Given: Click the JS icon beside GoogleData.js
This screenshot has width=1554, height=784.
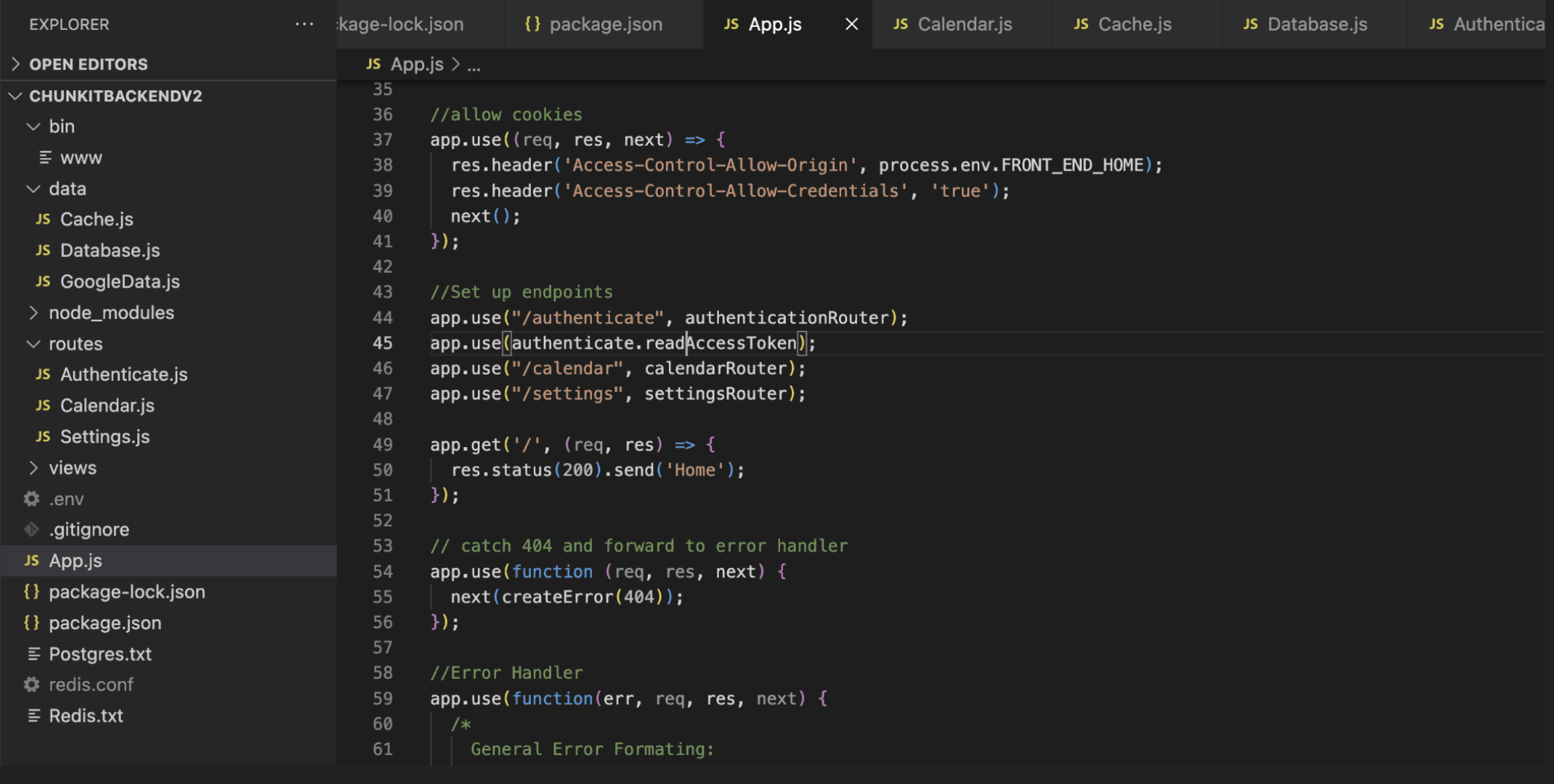Looking at the screenshot, I should pyautogui.click(x=43, y=282).
